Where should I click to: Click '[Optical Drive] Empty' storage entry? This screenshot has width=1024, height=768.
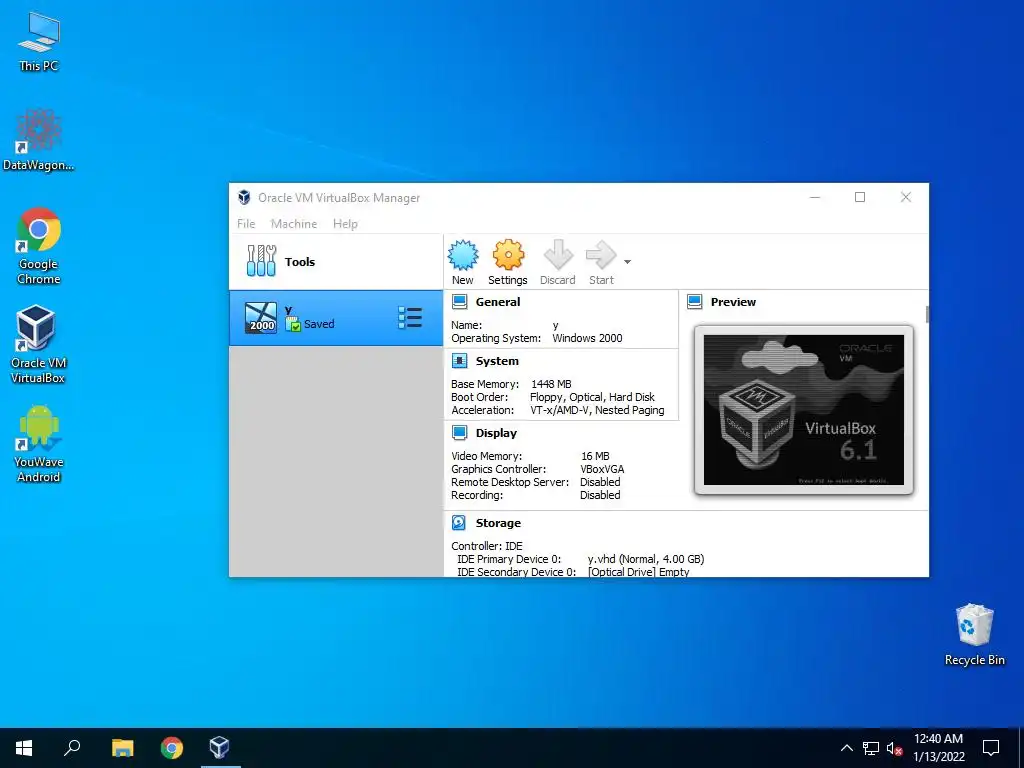(x=638, y=572)
